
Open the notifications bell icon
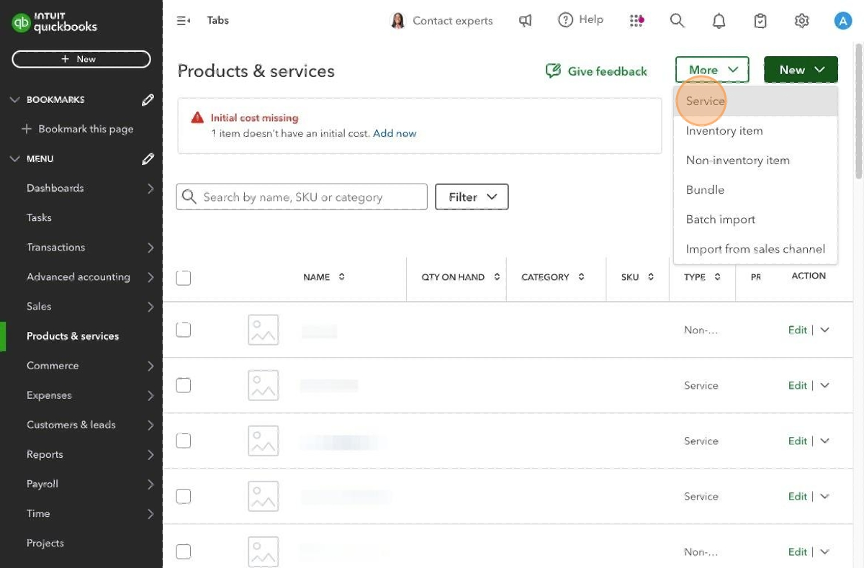719,20
